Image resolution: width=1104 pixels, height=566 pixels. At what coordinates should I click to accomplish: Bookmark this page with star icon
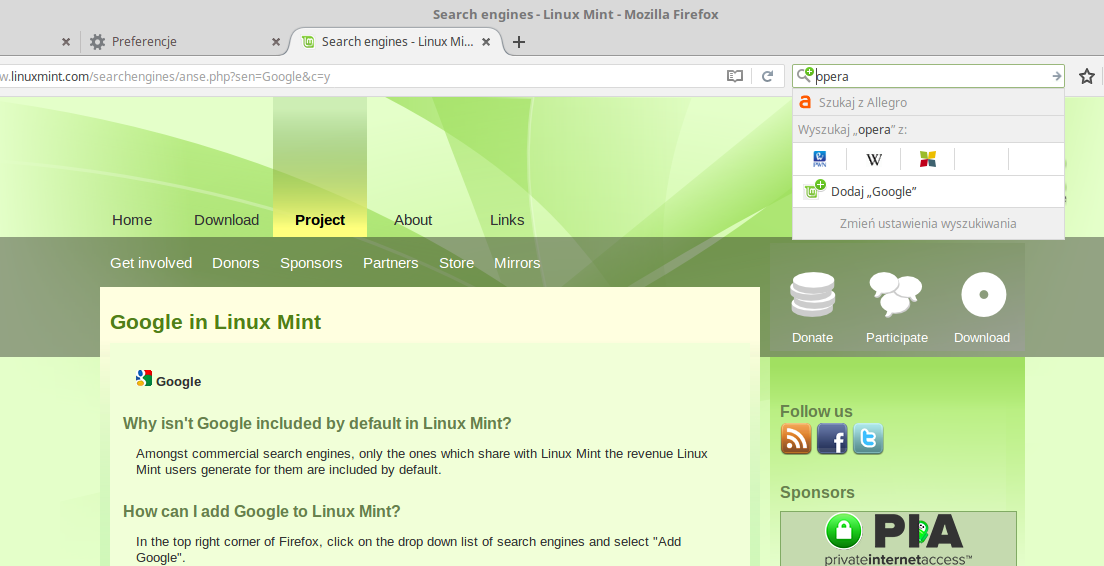click(1086, 76)
